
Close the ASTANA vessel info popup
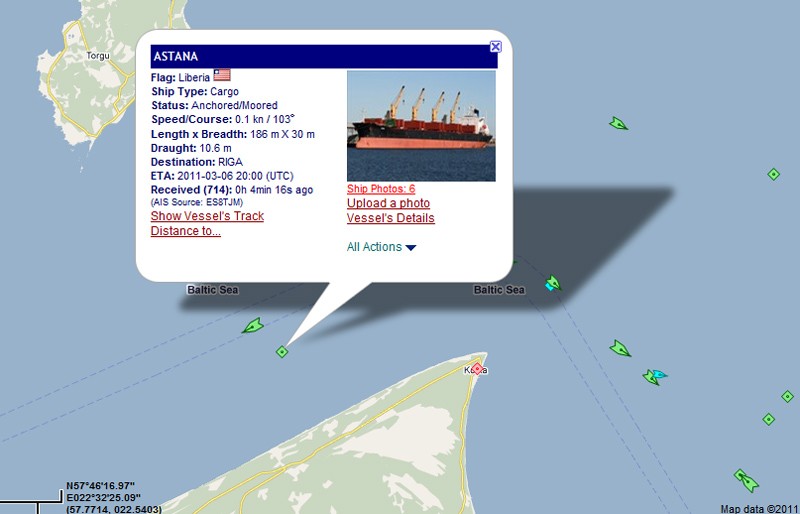click(495, 47)
